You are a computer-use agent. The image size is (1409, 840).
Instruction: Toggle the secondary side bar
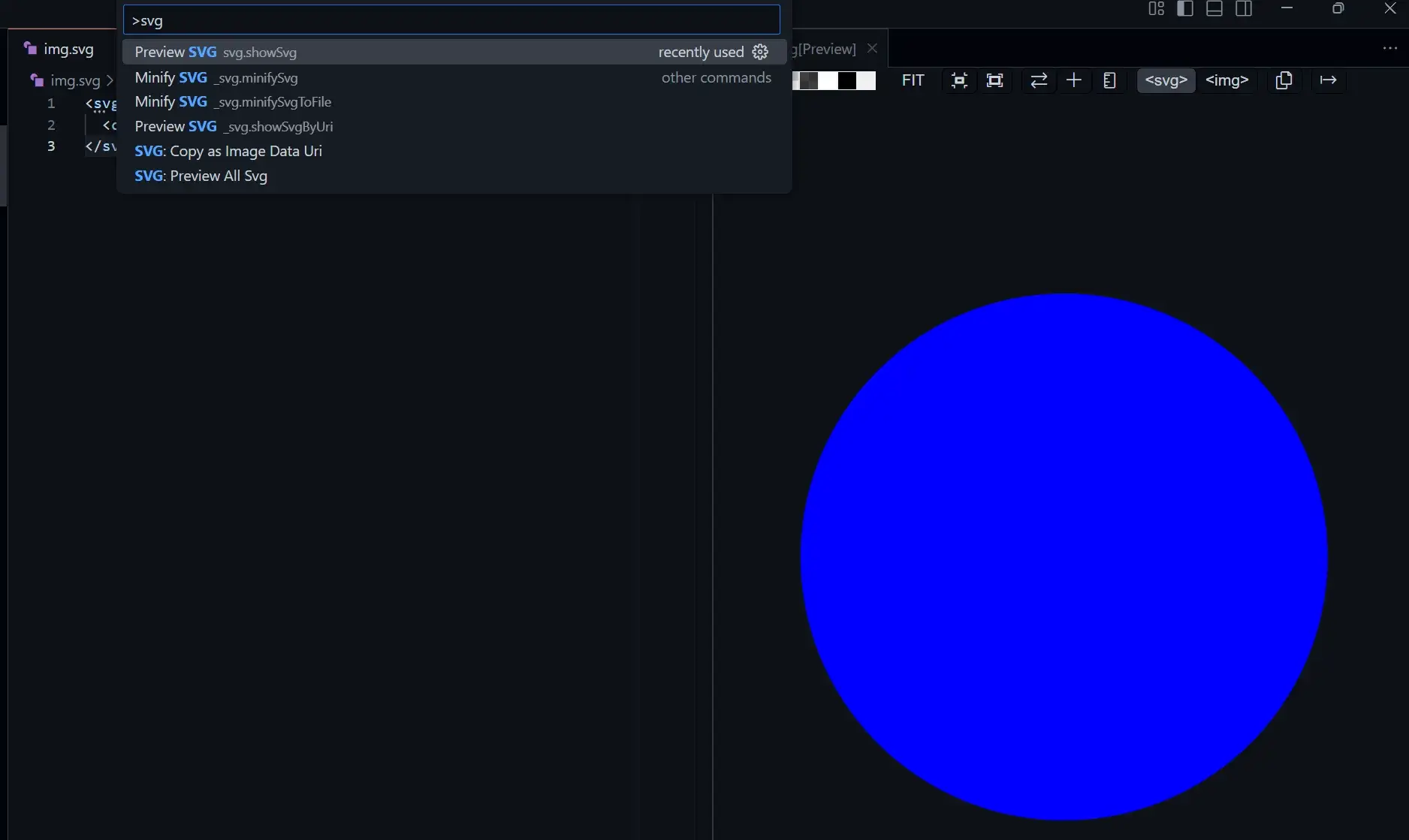click(1244, 9)
